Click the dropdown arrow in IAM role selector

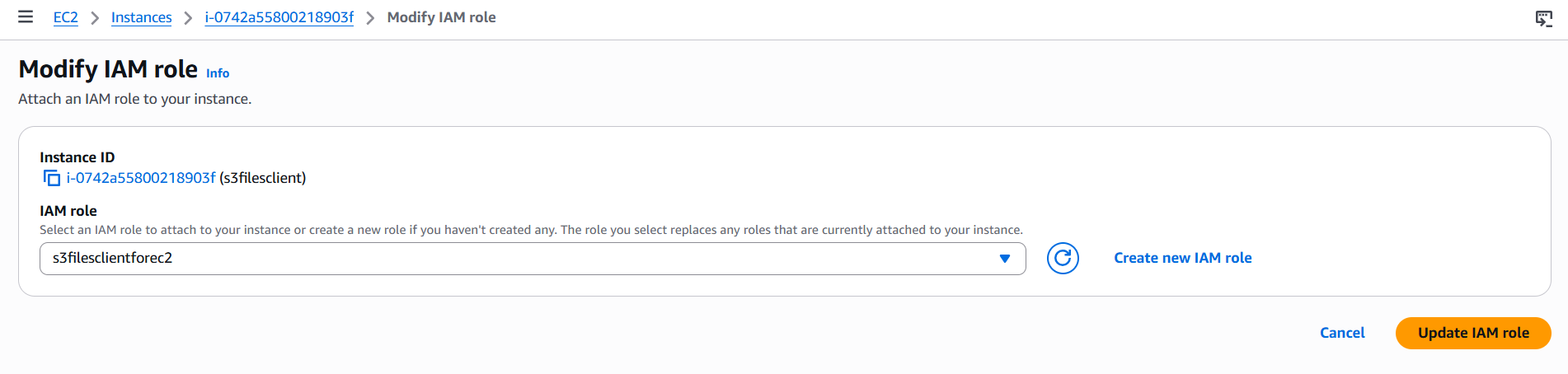[1004, 259]
